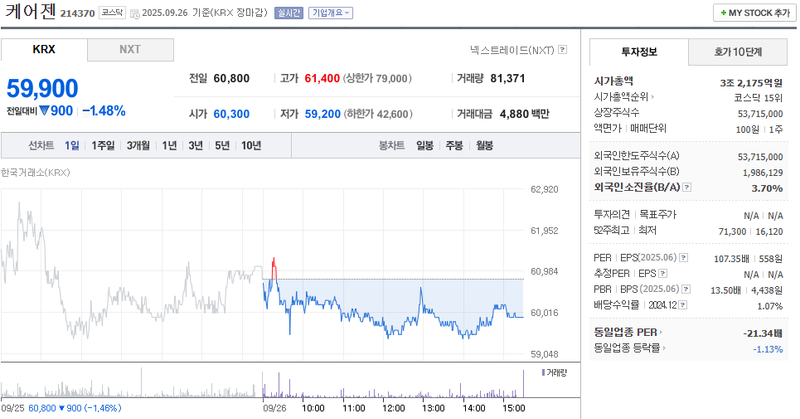The image size is (800, 419).
Task: Click help icon beside 배당수익률 2024.12
Action: click(683, 305)
